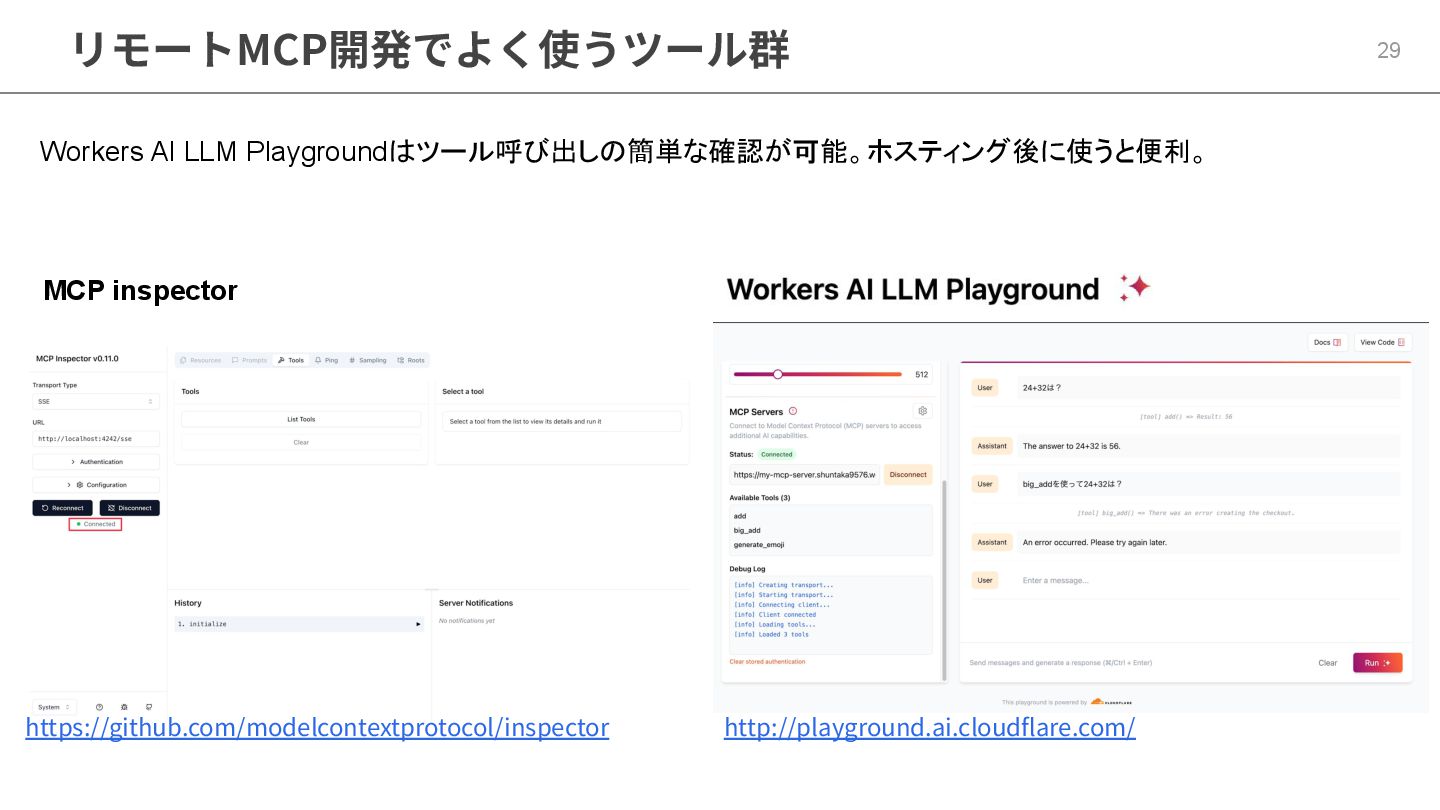Click the feedback icon beside bug icon
The width and height of the screenshot is (1440, 810).
pos(149,707)
